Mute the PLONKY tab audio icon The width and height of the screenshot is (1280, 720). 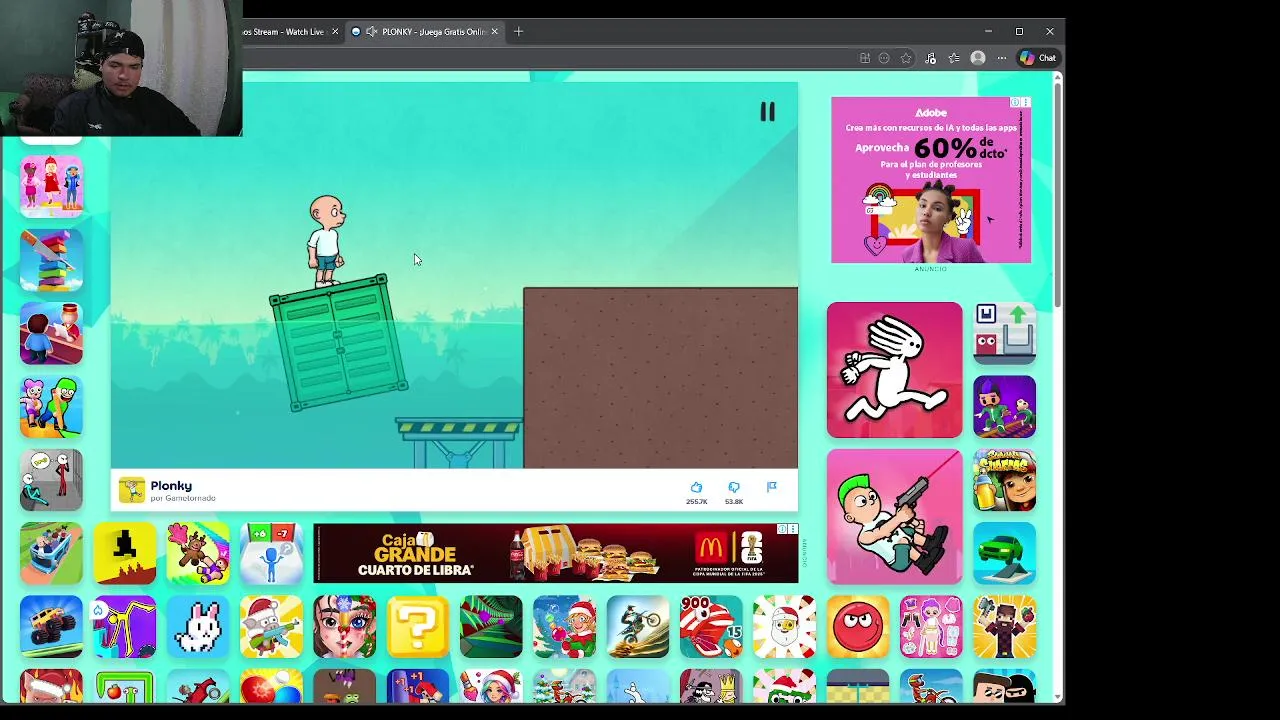pyautogui.click(x=372, y=32)
